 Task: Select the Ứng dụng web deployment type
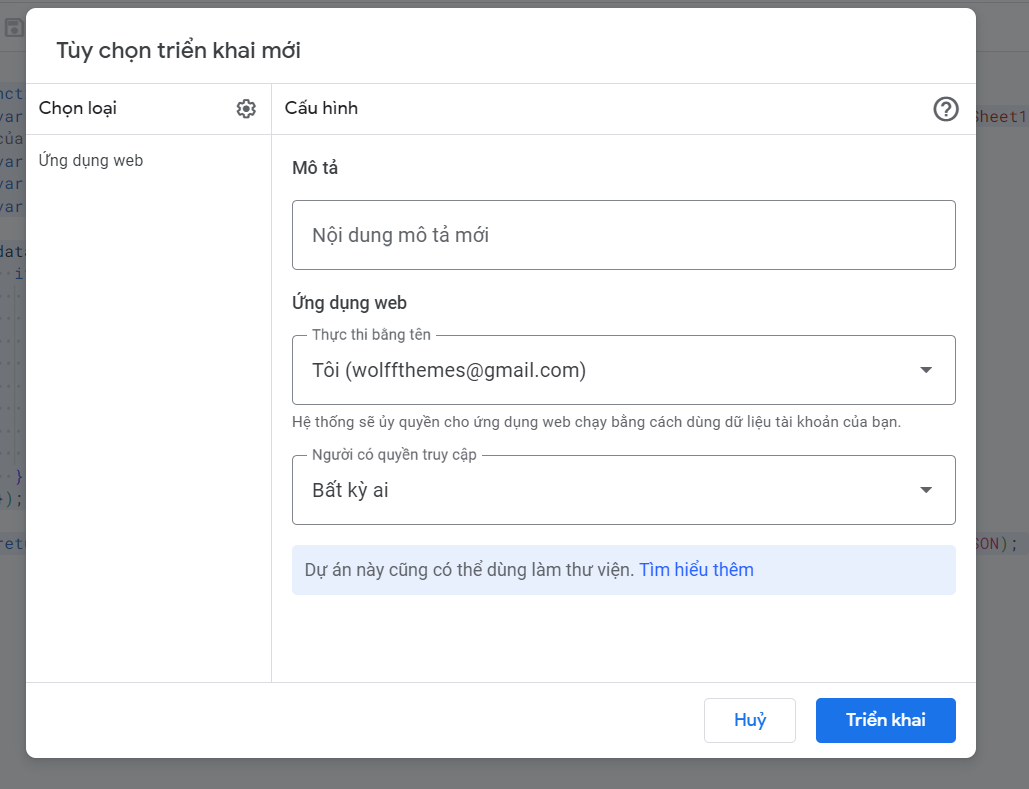(91, 160)
